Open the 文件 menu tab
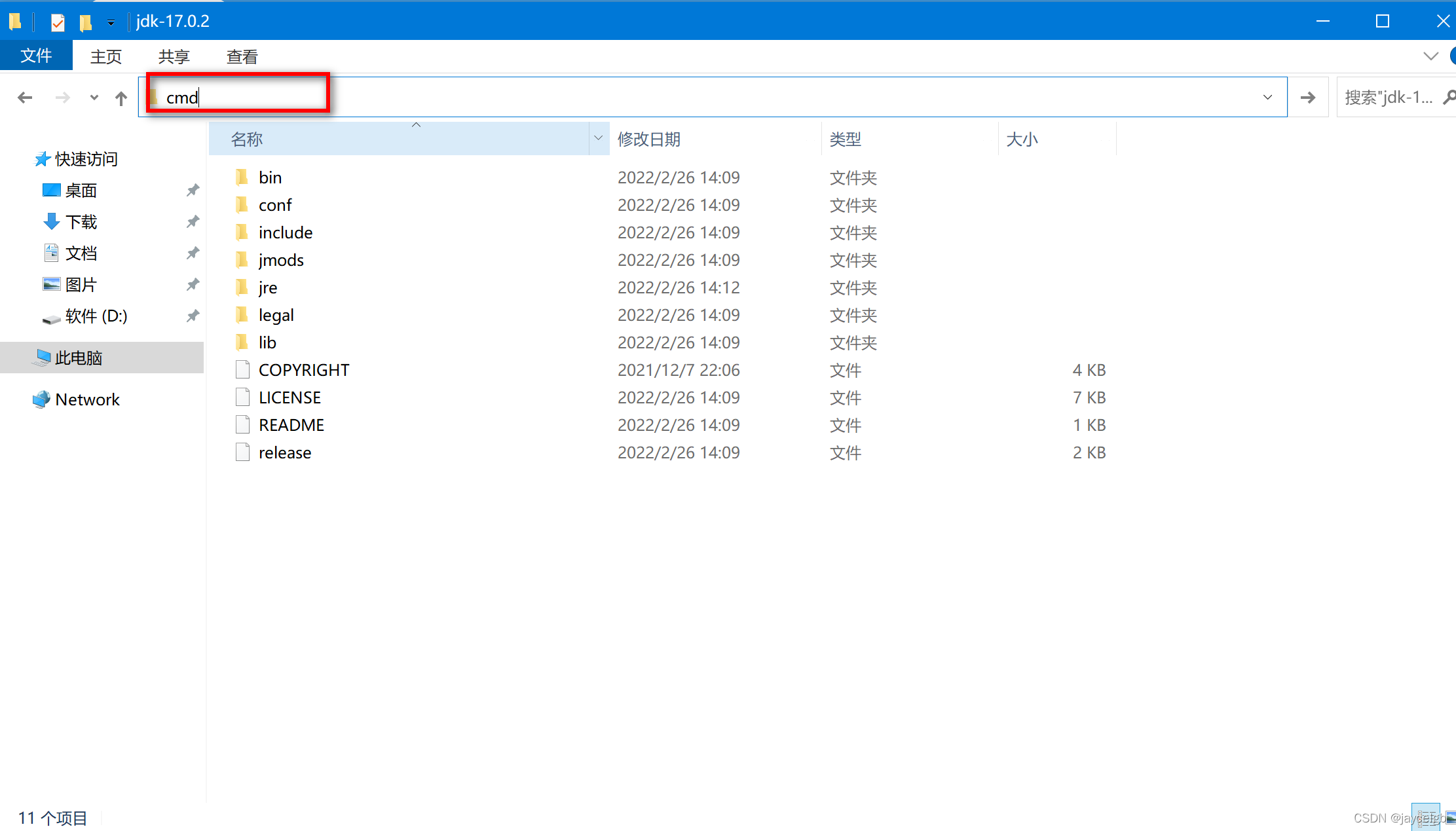Screen dimensions: 1456x831 coord(36,56)
